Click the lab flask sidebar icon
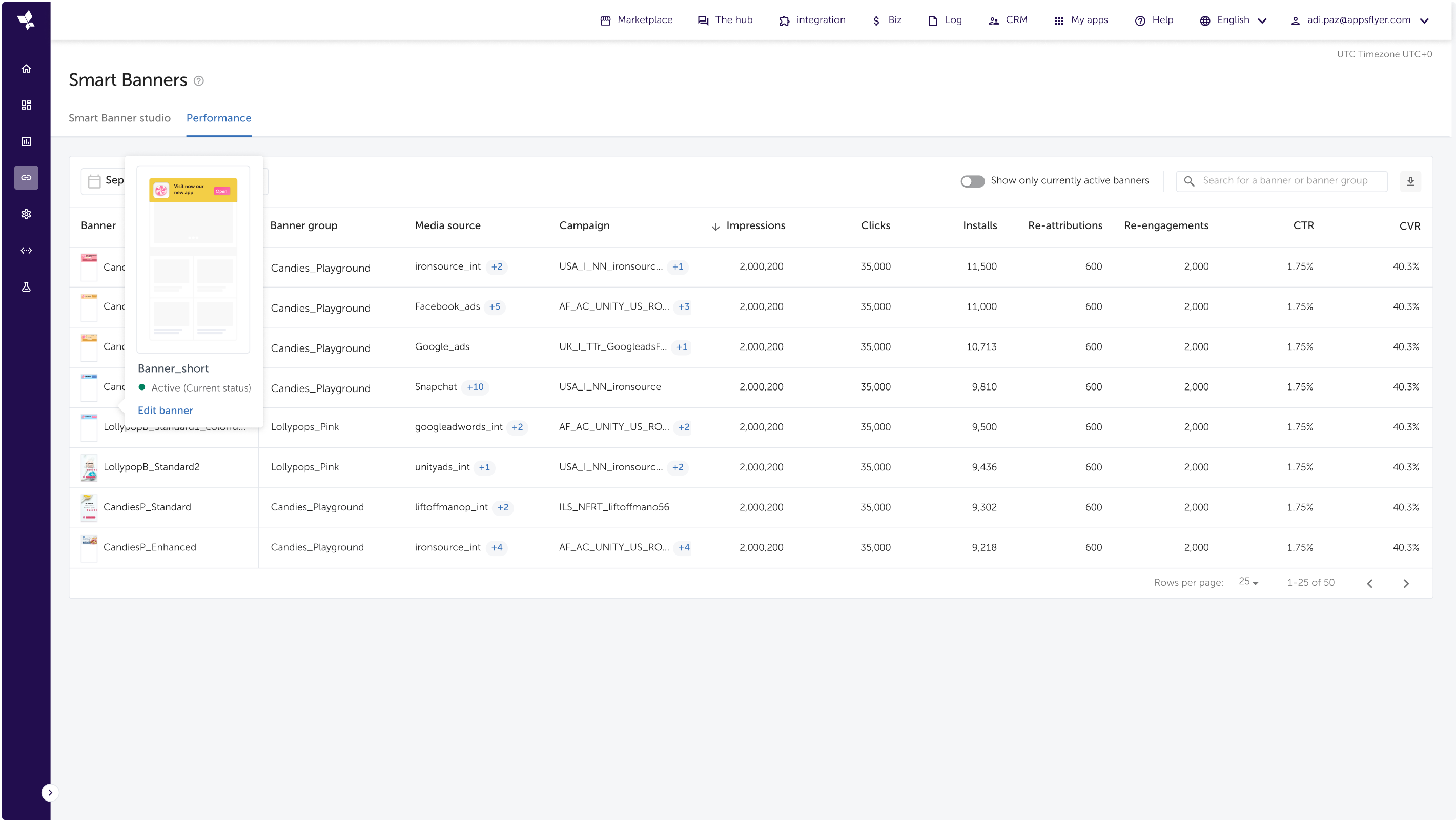The height and width of the screenshot is (821, 1456). click(26, 287)
